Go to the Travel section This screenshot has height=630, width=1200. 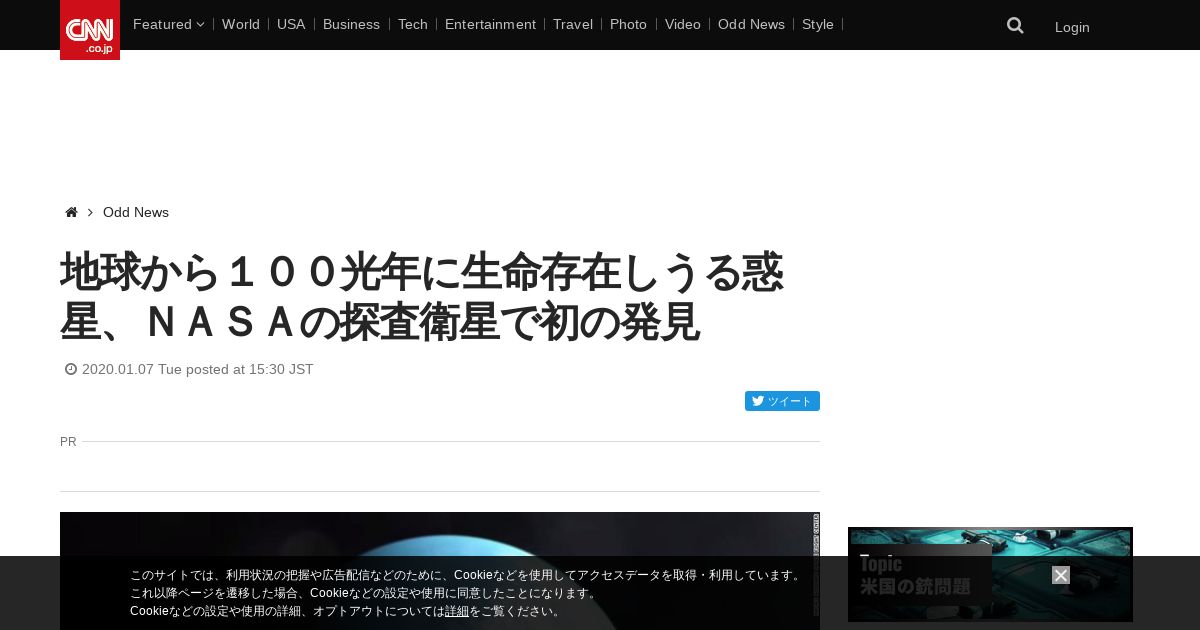573,24
